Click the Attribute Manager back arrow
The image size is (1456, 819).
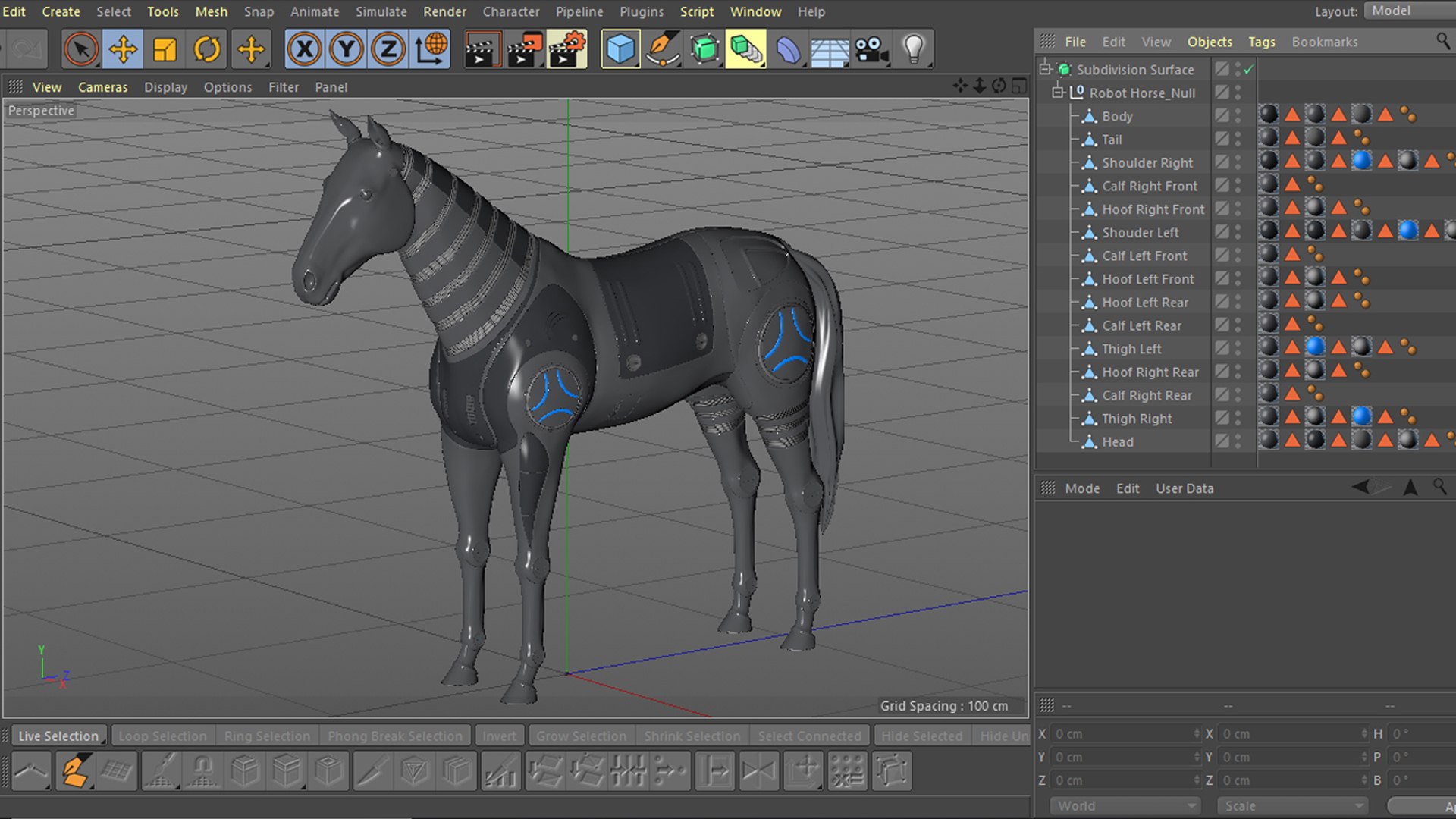(x=1361, y=488)
